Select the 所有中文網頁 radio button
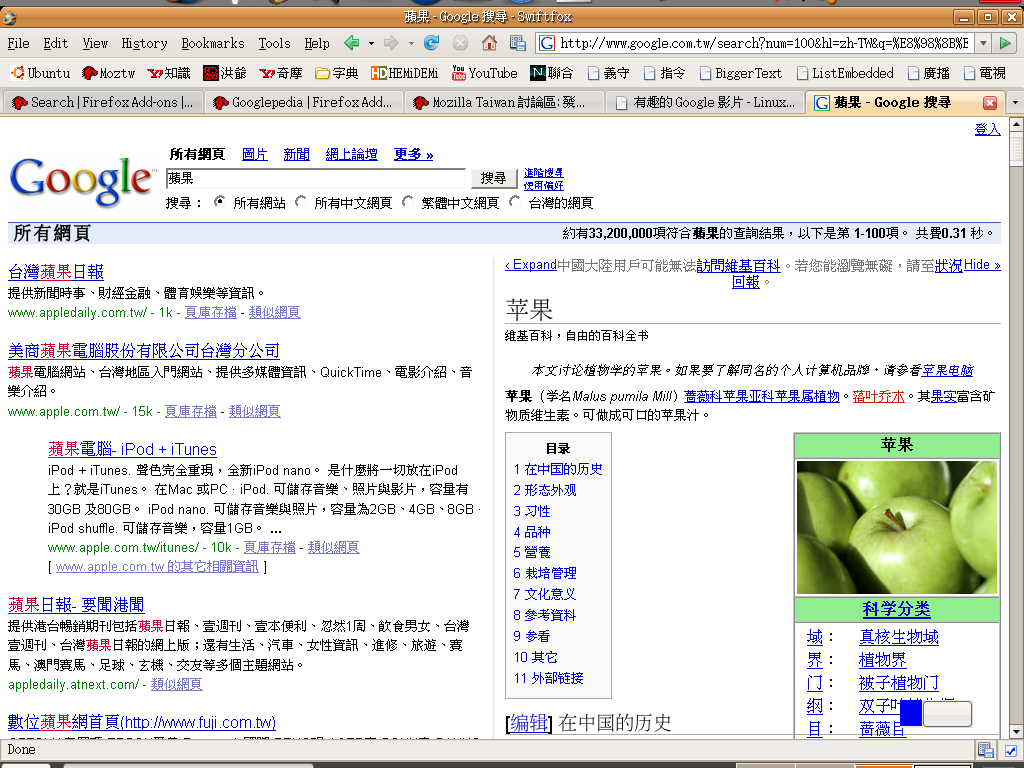The height and width of the screenshot is (768, 1024). [x=301, y=202]
